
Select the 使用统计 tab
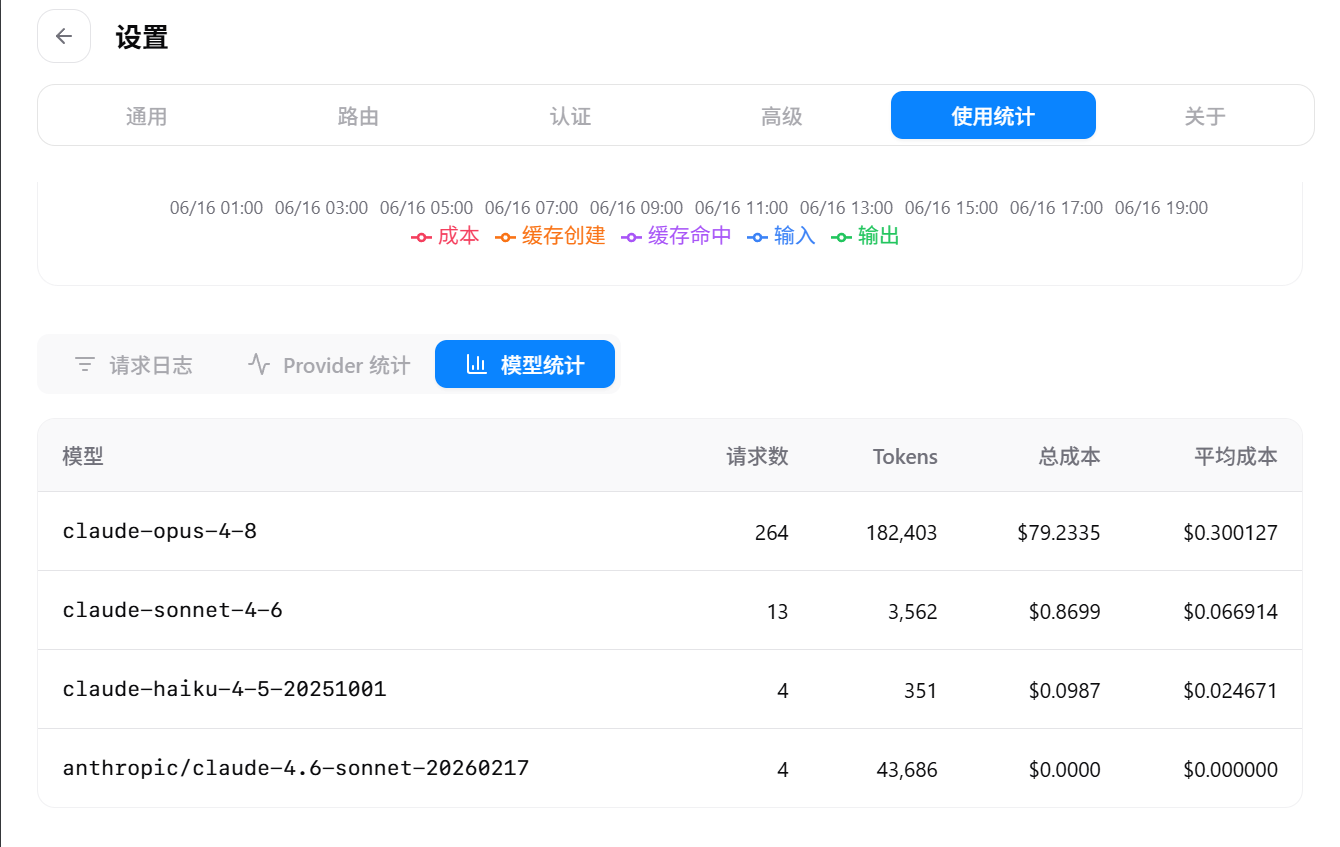993,116
